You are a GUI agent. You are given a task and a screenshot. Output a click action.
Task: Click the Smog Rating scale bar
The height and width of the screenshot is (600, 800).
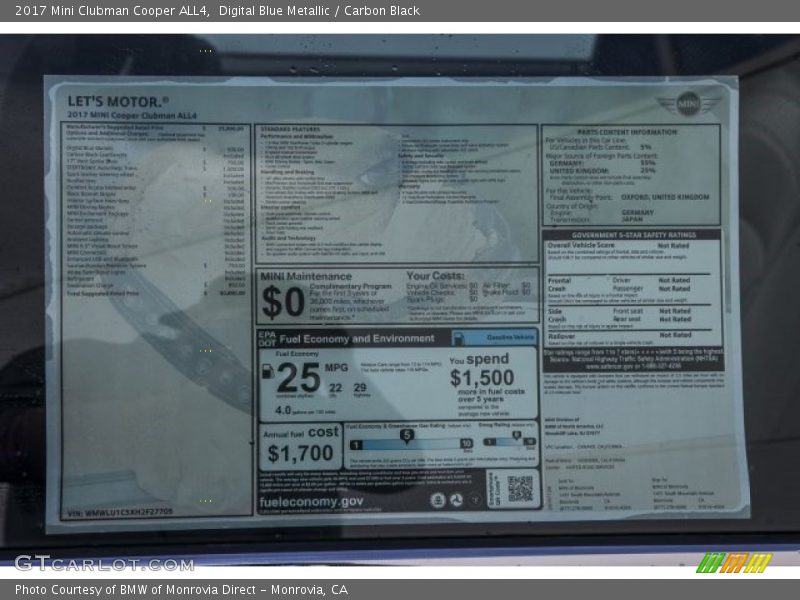(508, 440)
